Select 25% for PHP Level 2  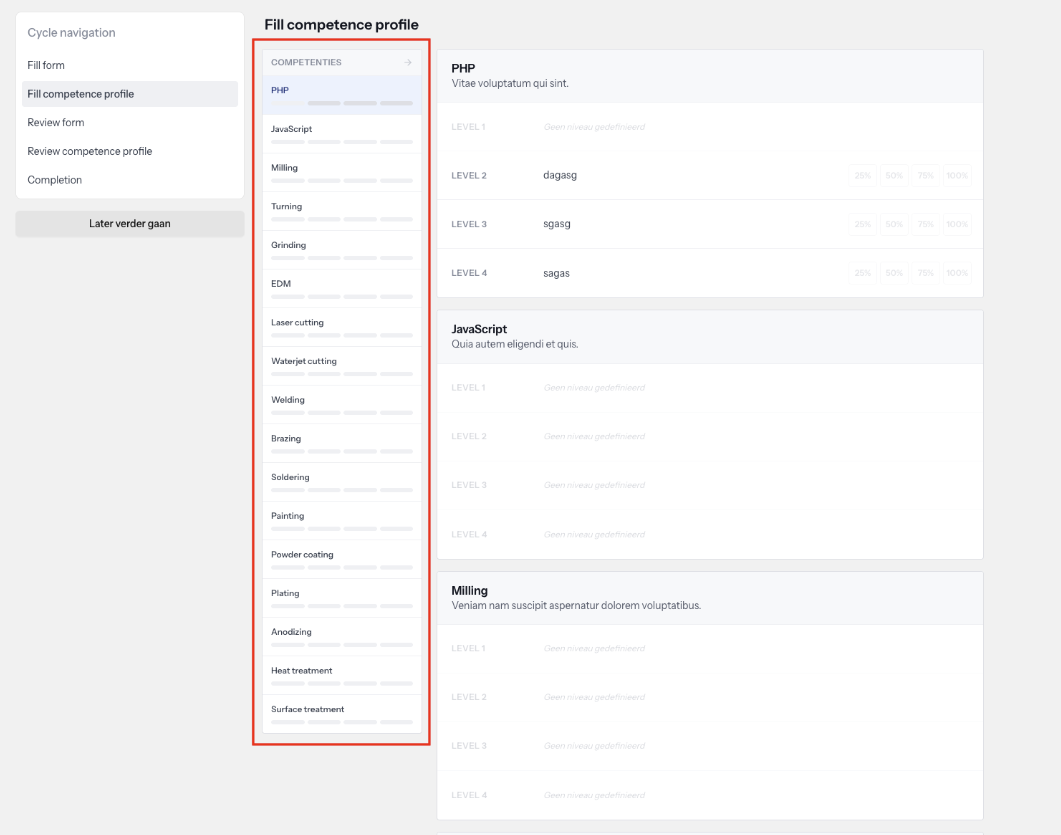[862, 175]
